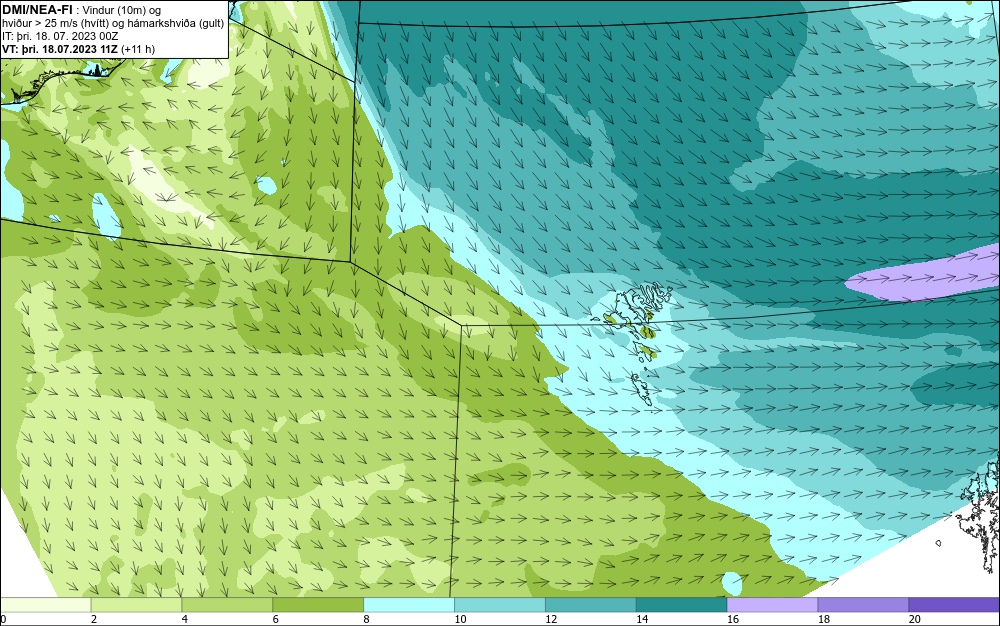
Task: Click the 'VT: þri. 18.07.2023 11Z' text
Action: point(60,49)
